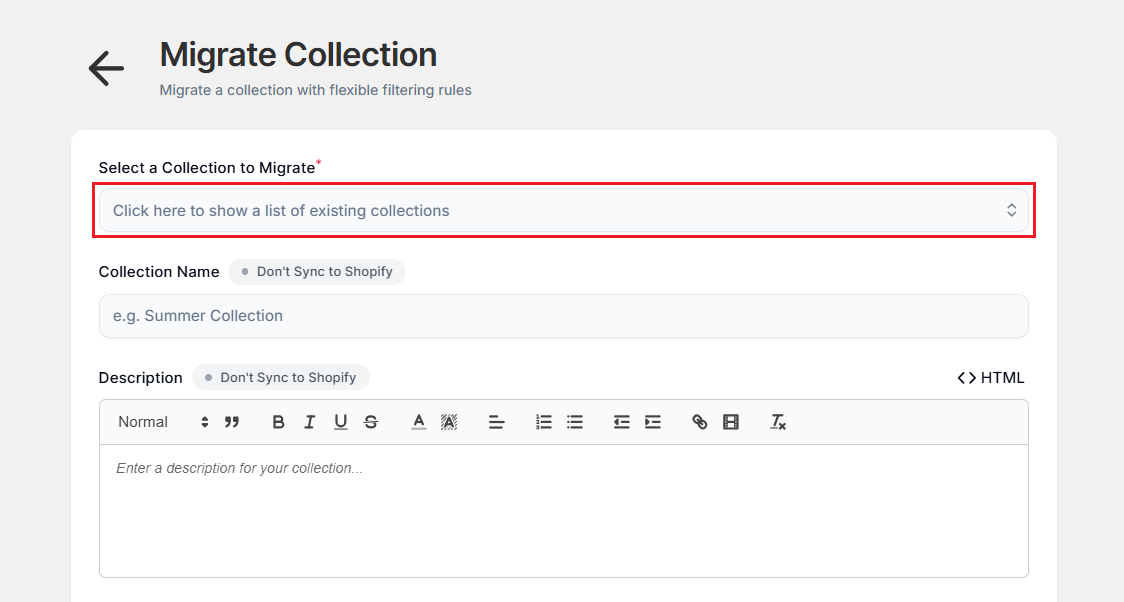
Task: Insert a video into the description
Action: coord(731,421)
